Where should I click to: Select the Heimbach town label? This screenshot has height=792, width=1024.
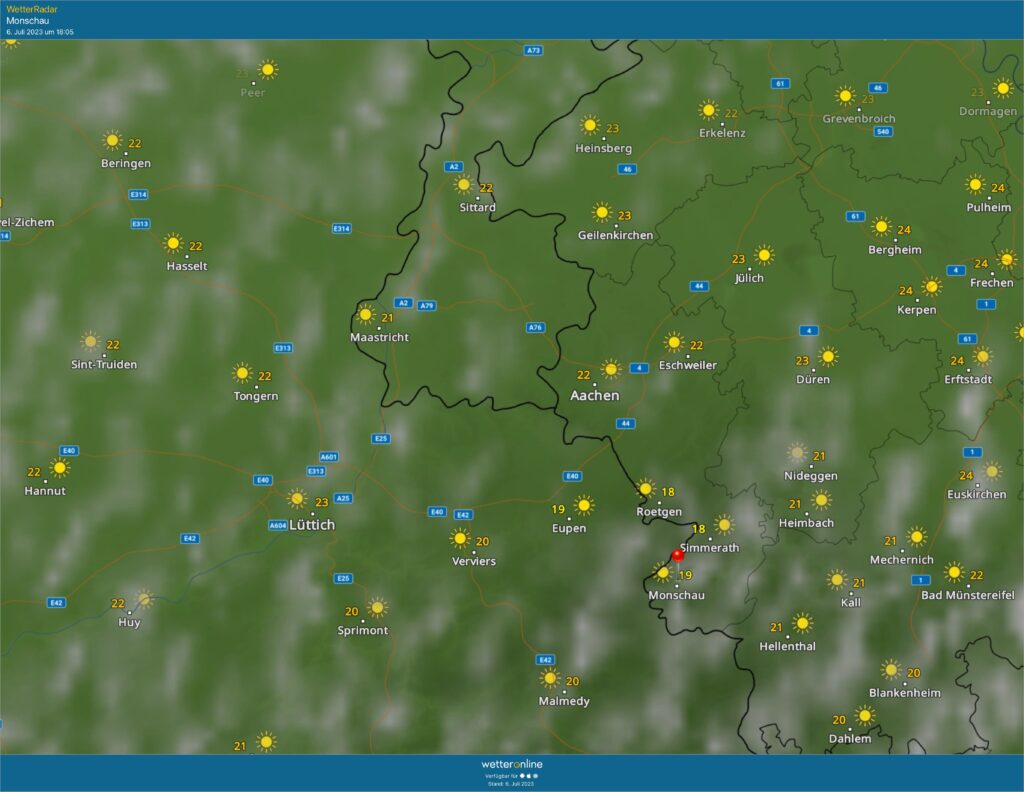(807, 524)
